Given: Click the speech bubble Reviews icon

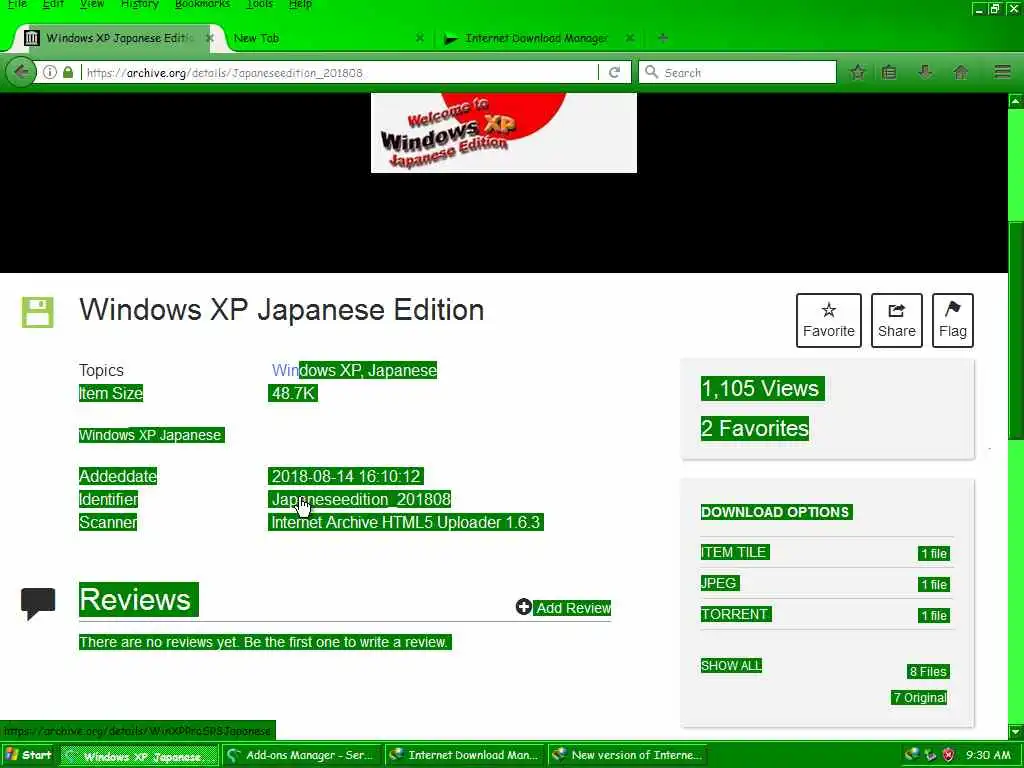Looking at the screenshot, I should tap(38, 603).
